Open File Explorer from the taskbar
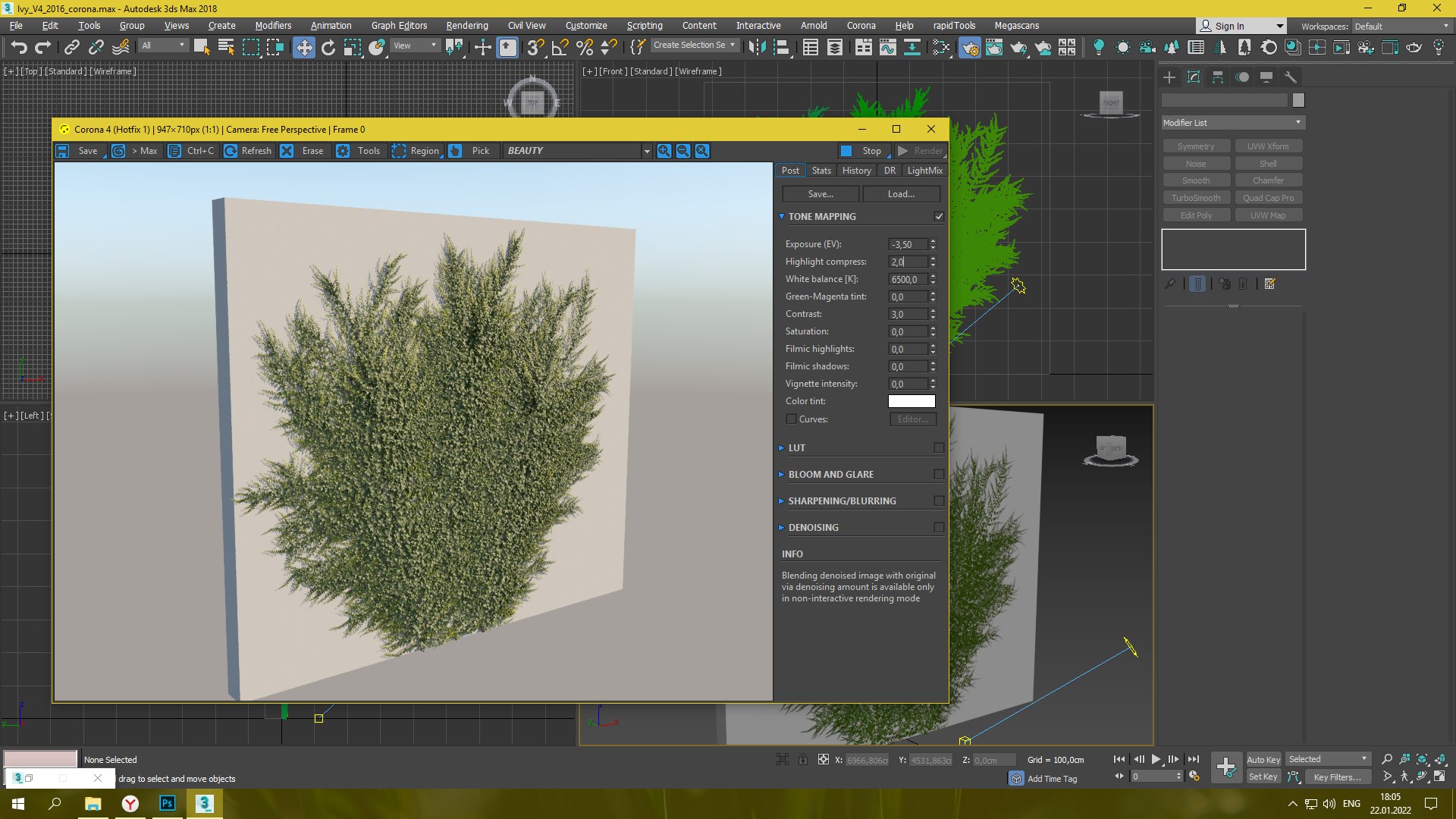This screenshot has height=819, width=1456. [x=93, y=803]
